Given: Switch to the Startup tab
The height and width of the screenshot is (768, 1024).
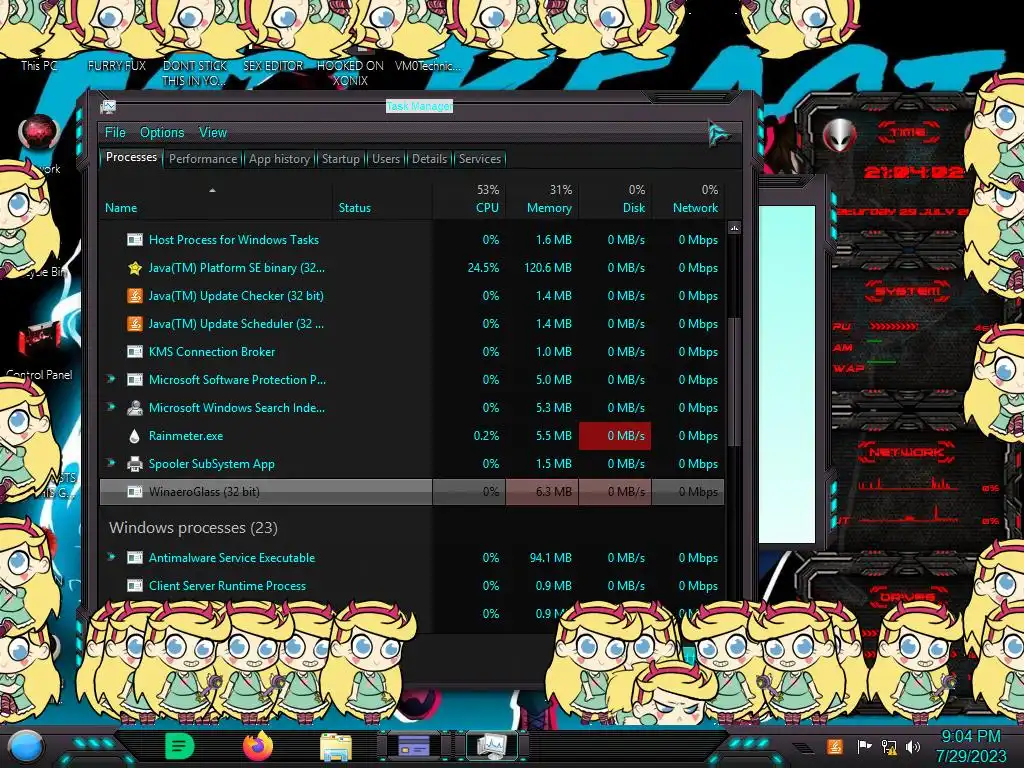Looking at the screenshot, I should (340, 159).
